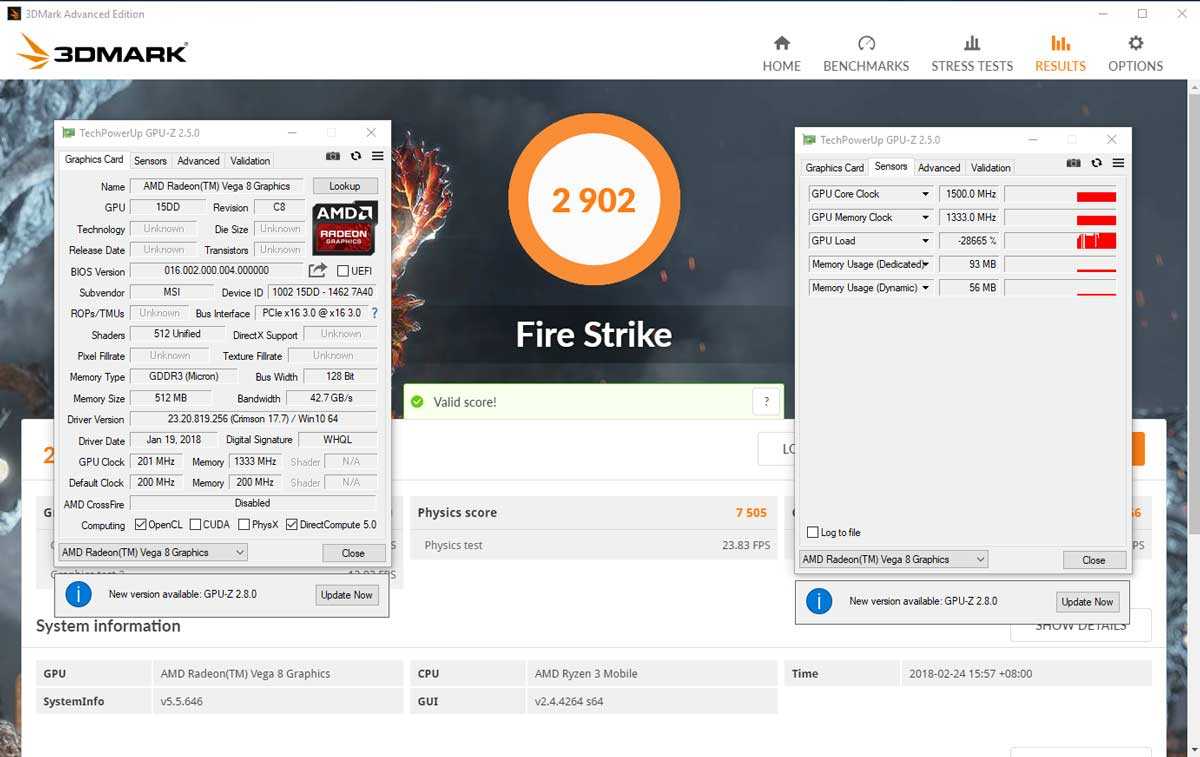This screenshot has height=757, width=1200.
Task: Click the left GPU-Z title bar icon
Action: 69,133
